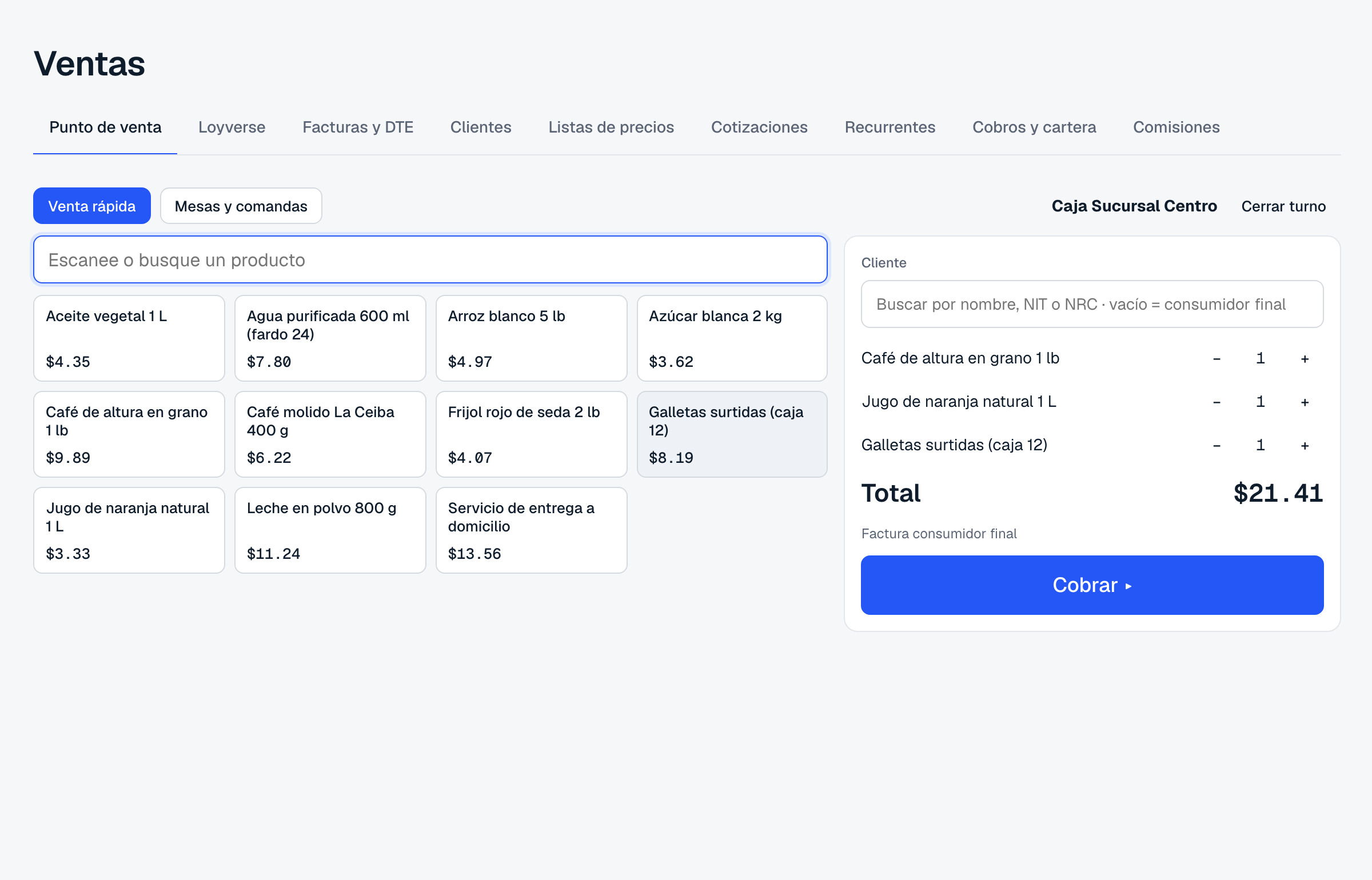Switch to the Cotizaciones tab

(759, 127)
